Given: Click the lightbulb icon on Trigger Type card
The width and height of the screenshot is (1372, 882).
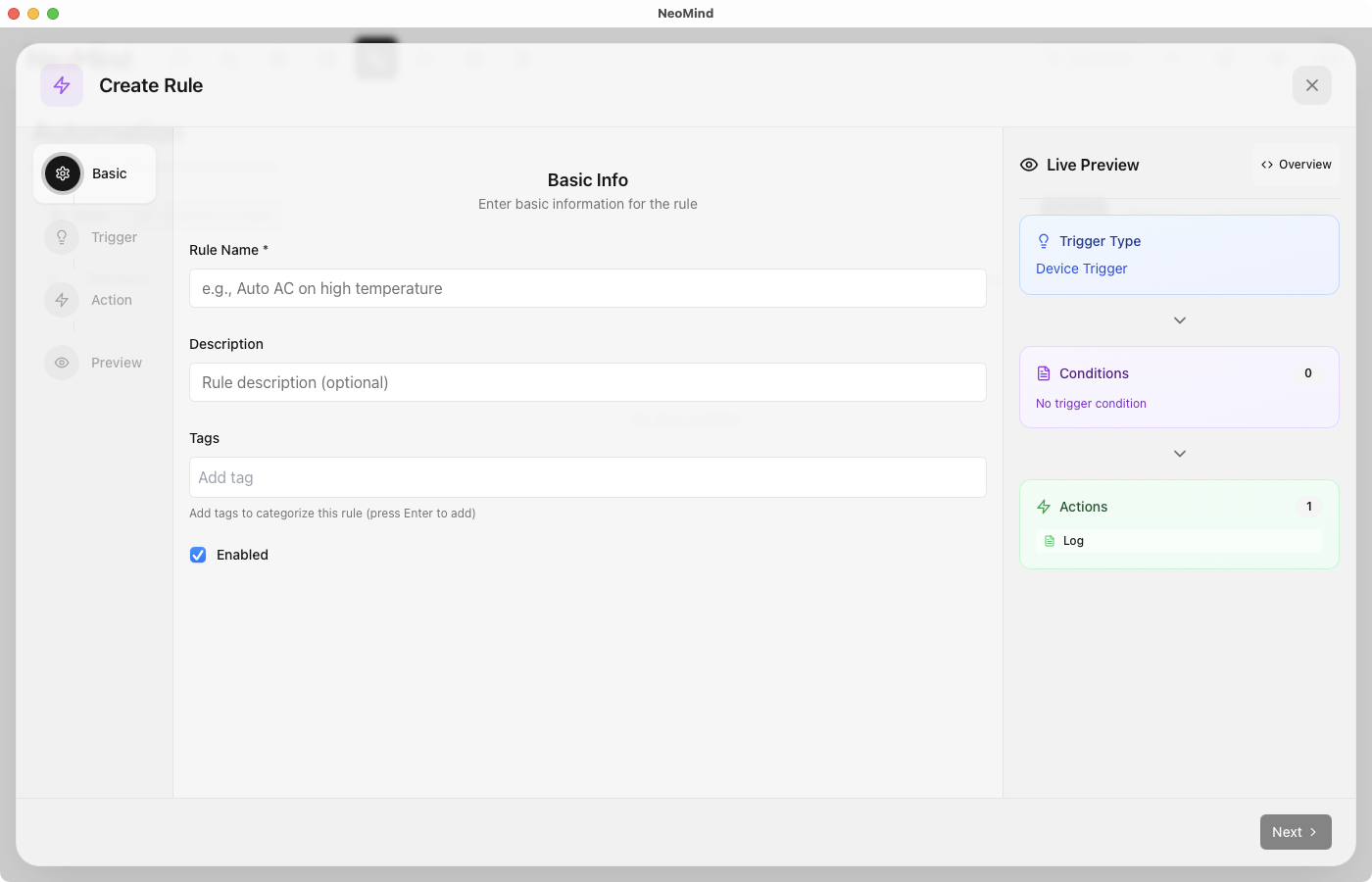Looking at the screenshot, I should click(1043, 240).
